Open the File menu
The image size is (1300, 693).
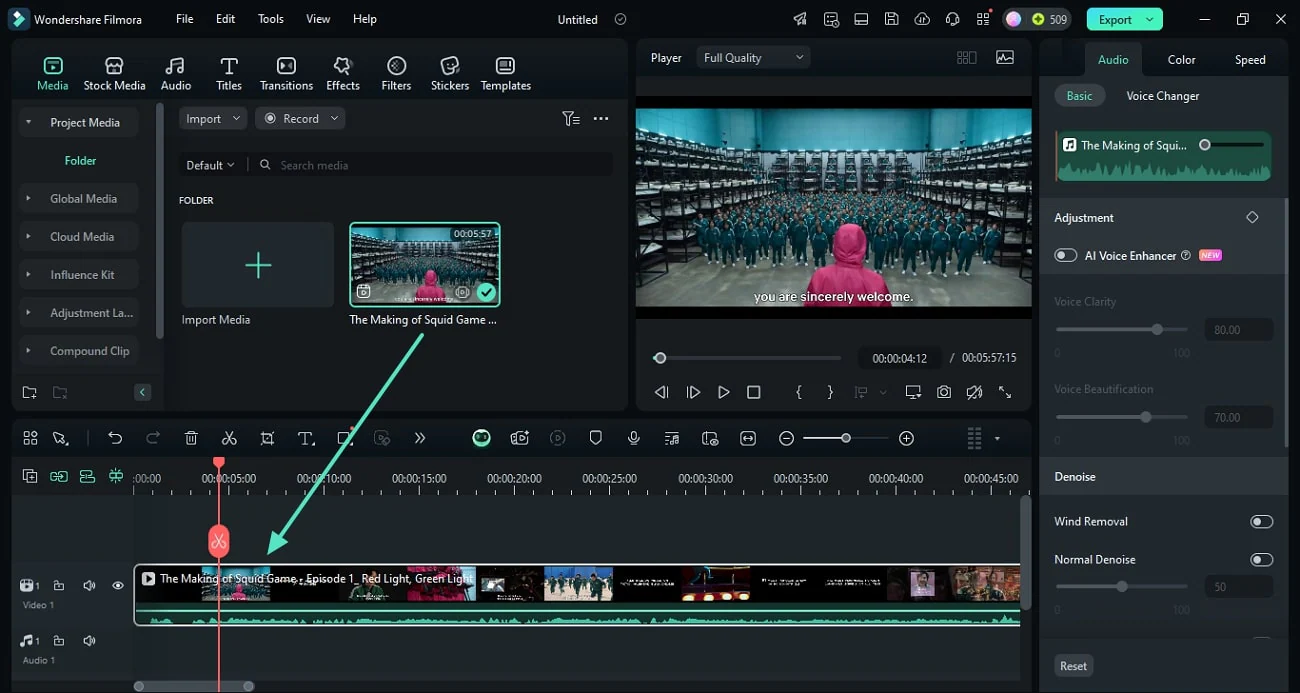click(x=185, y=19)
